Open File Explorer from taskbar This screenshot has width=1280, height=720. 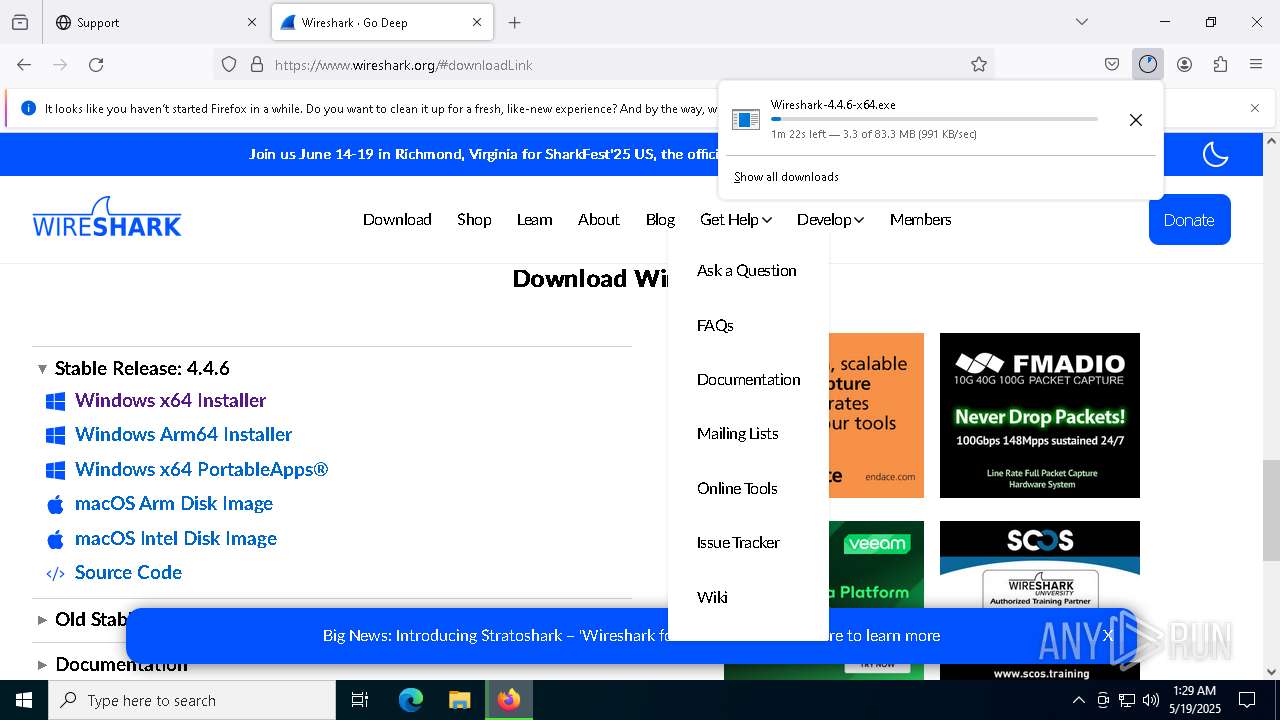(x=459, y=700)
